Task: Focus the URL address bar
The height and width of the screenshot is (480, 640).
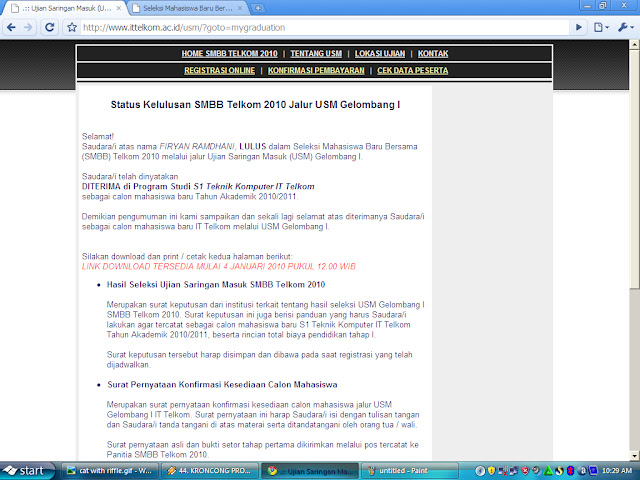Action: tap(324, 27)
